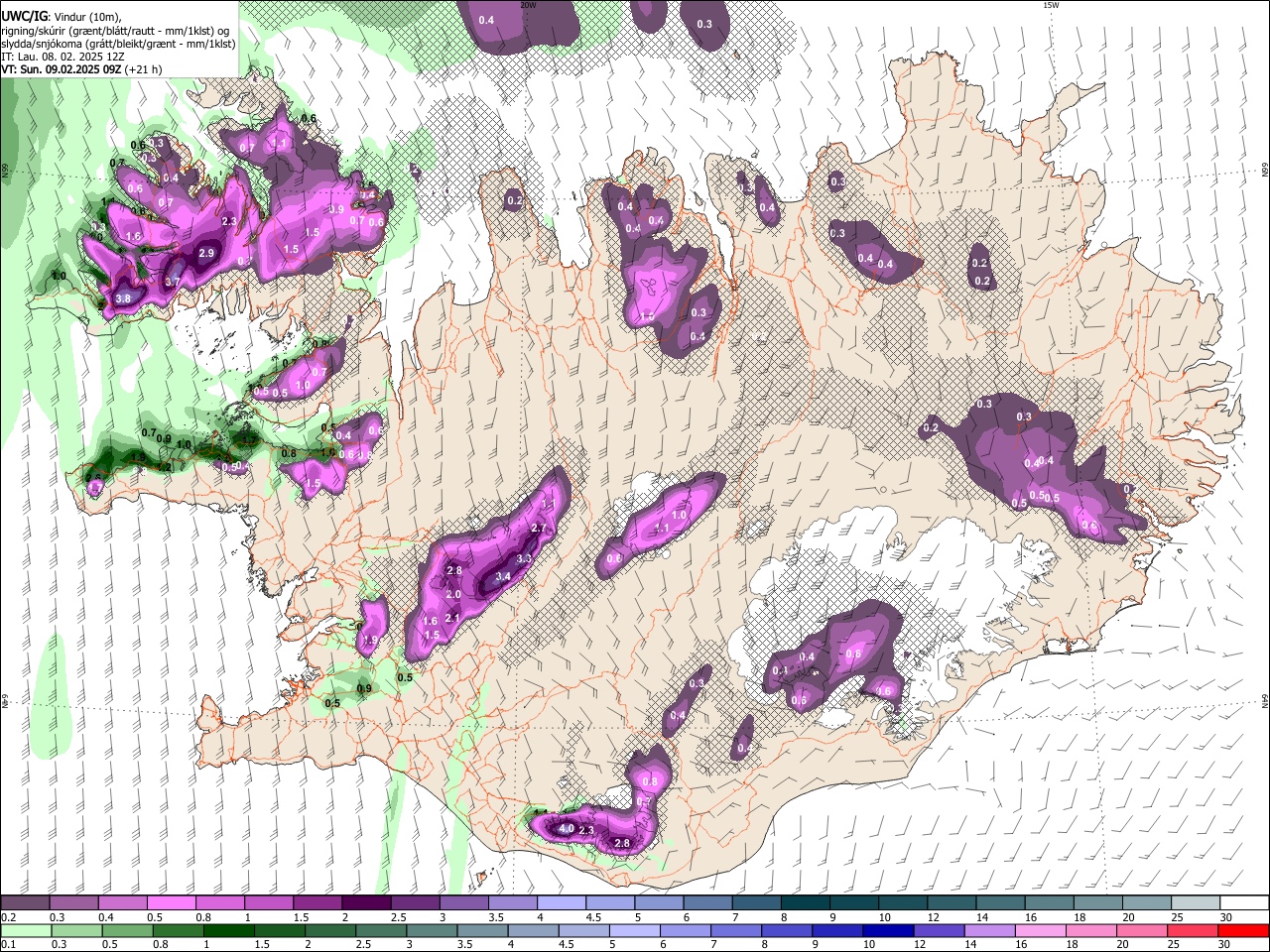Pick the 1–1.5 darkest green swatch in lower legend row
This screenshot has width=1270, height=952.
(228, 930)
